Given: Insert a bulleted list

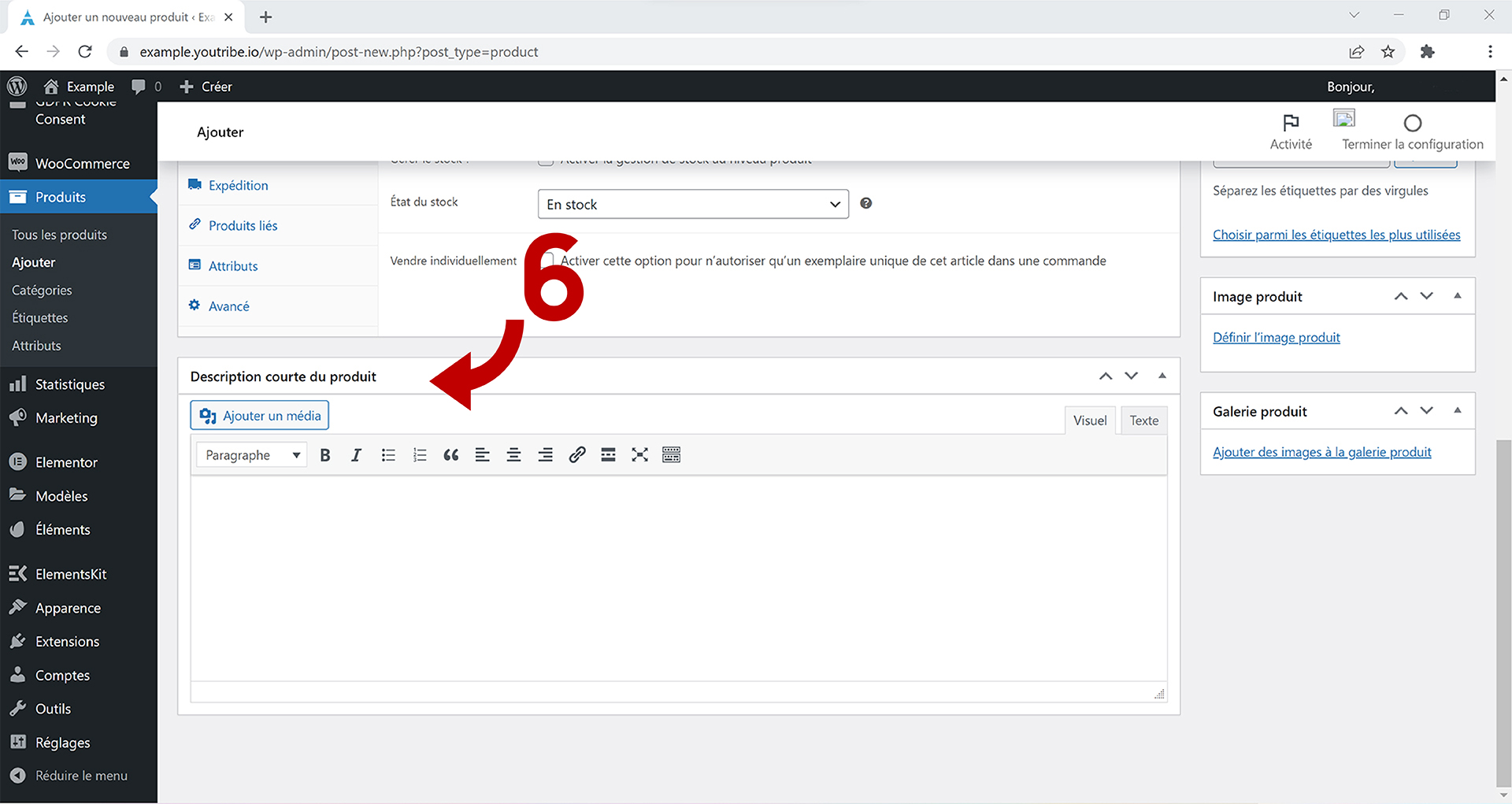Looking at the screenshot, I should coord(388,455).
